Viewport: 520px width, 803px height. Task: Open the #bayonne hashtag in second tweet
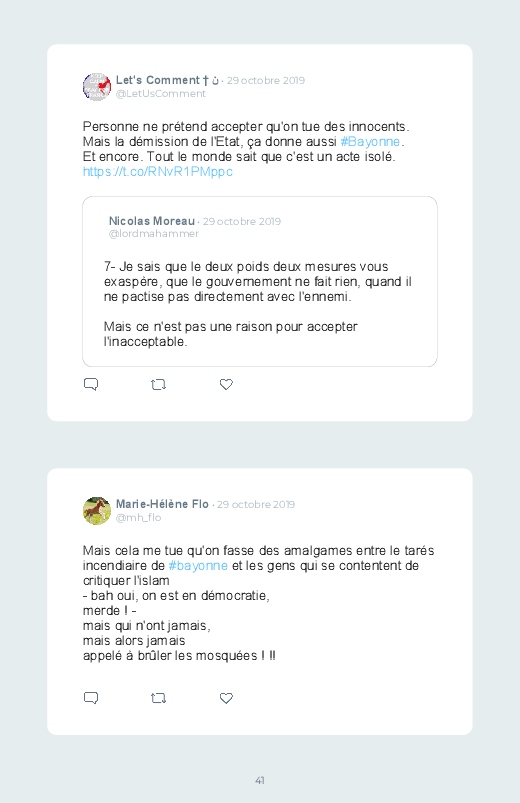(x=198, y=566)
